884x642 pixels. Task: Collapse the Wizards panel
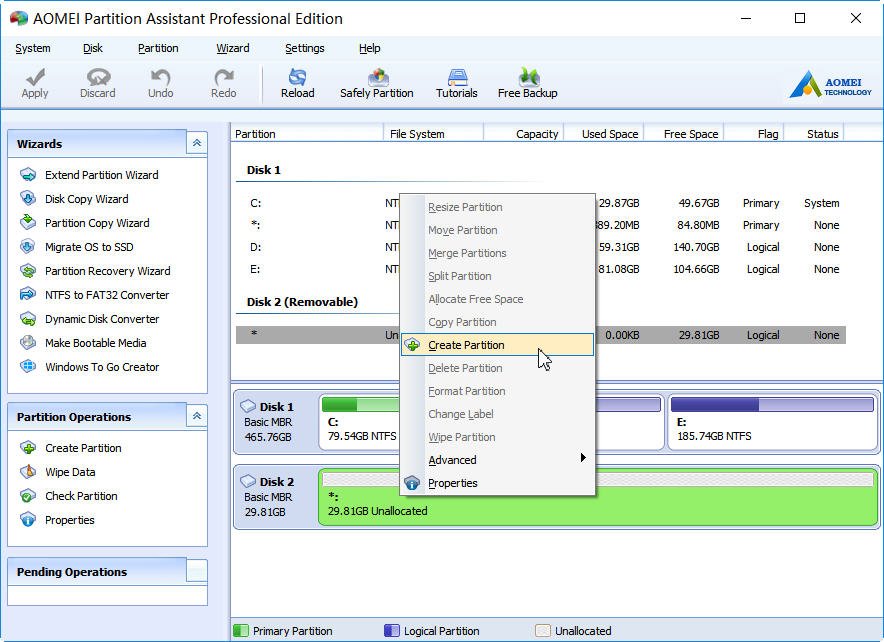tap(197, 143)
